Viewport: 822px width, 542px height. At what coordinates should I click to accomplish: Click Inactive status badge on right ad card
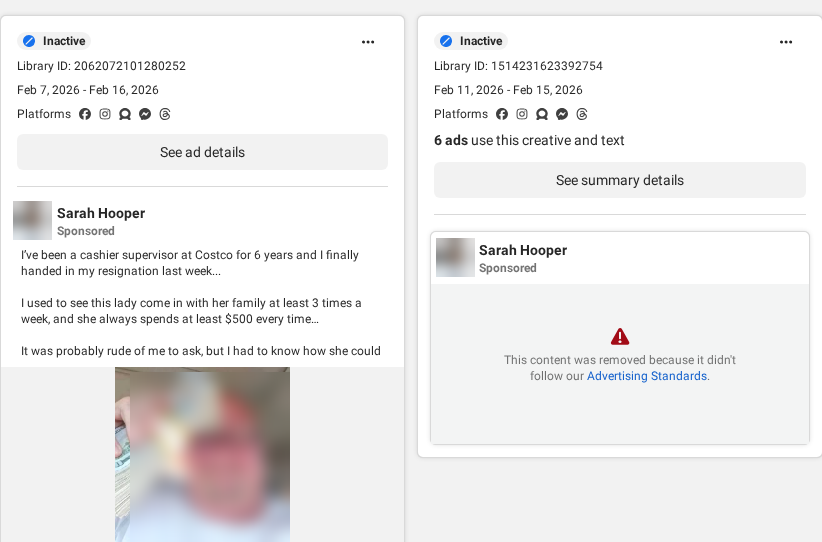(x=471, y=41)
